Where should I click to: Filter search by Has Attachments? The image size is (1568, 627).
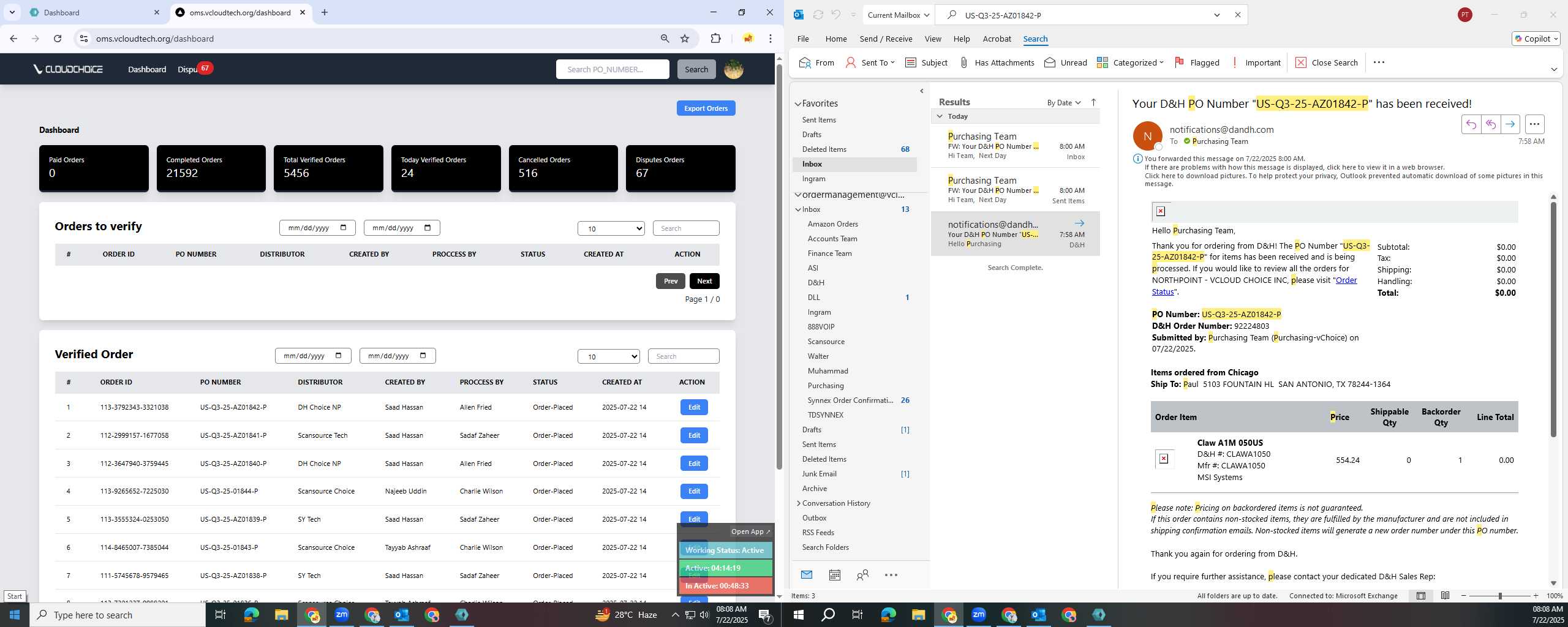point(997,62)
